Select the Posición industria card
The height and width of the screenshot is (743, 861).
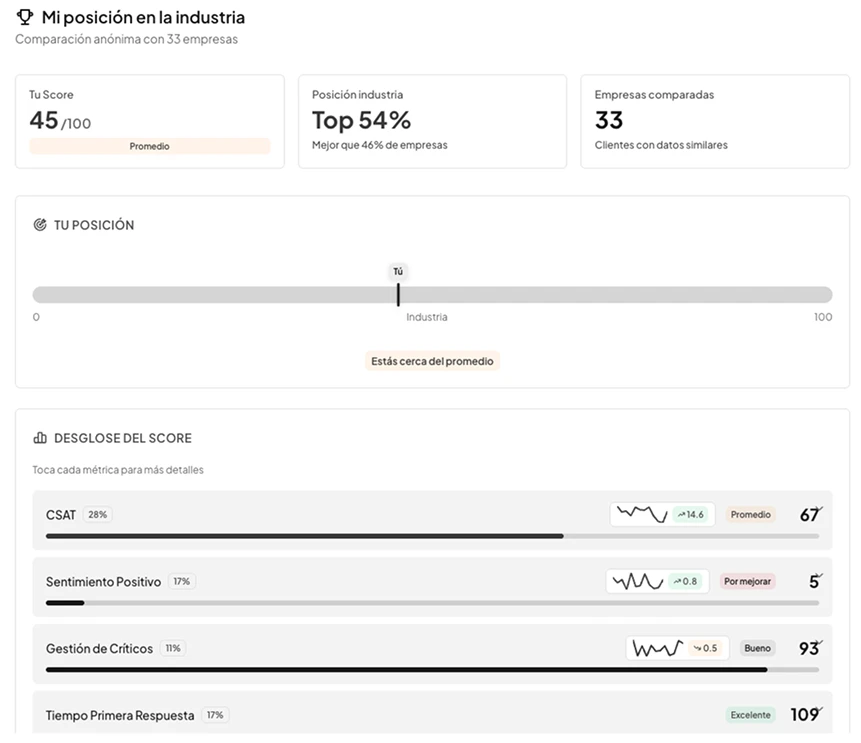coord(432,121)
